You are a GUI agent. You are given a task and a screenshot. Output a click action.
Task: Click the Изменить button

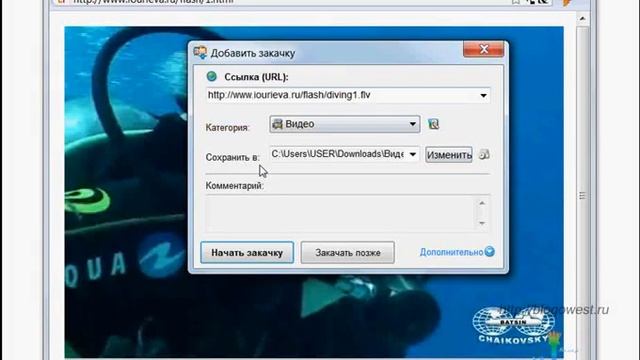click(x=449, y=155)
